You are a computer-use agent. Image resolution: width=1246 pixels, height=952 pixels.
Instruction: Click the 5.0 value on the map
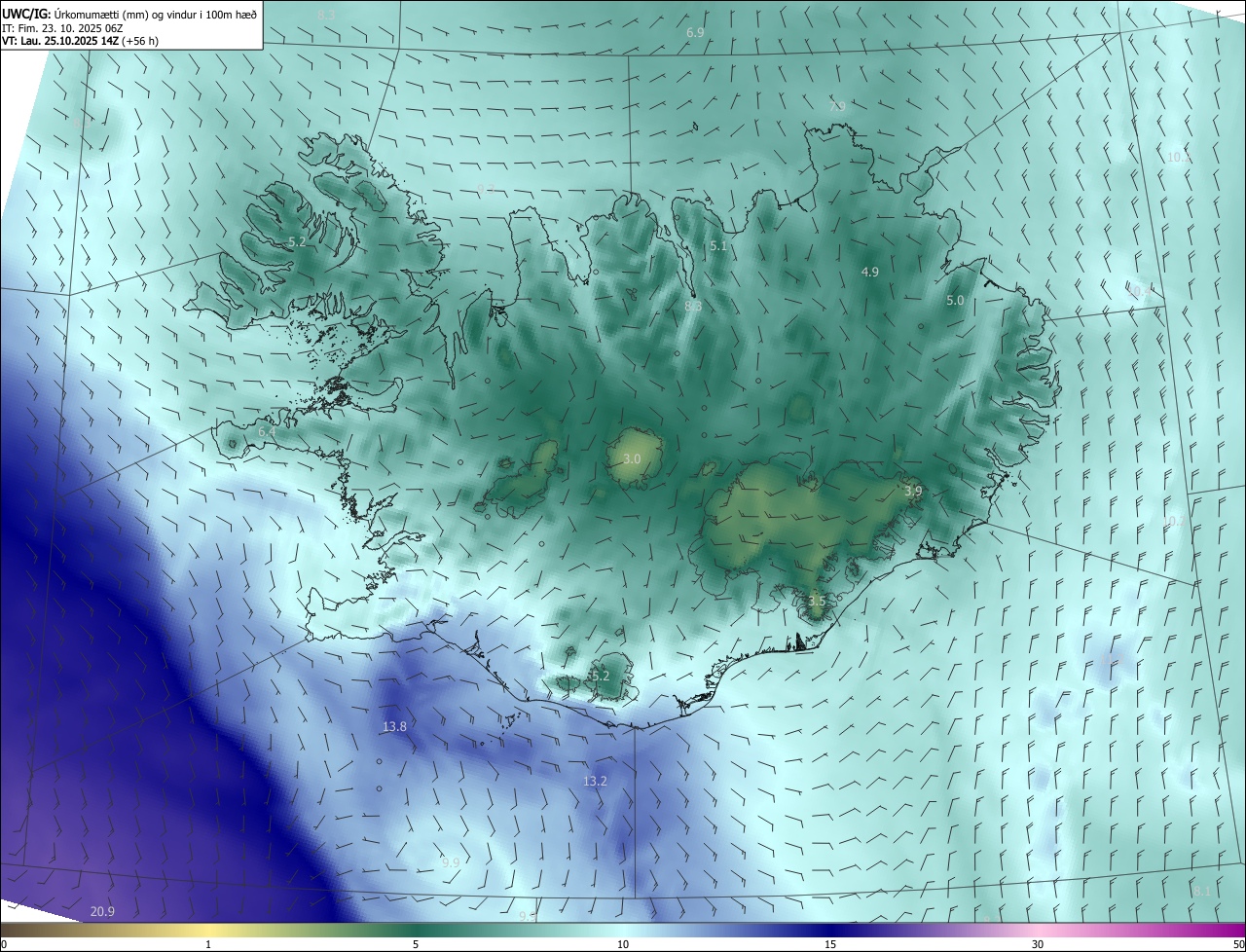click(955, 301)
